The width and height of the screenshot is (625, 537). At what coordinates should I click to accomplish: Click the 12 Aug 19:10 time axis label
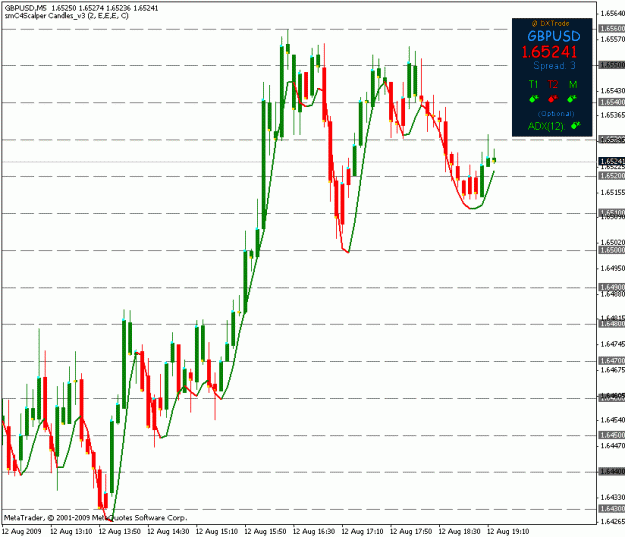pyautogui.click(x=508, y=531)
